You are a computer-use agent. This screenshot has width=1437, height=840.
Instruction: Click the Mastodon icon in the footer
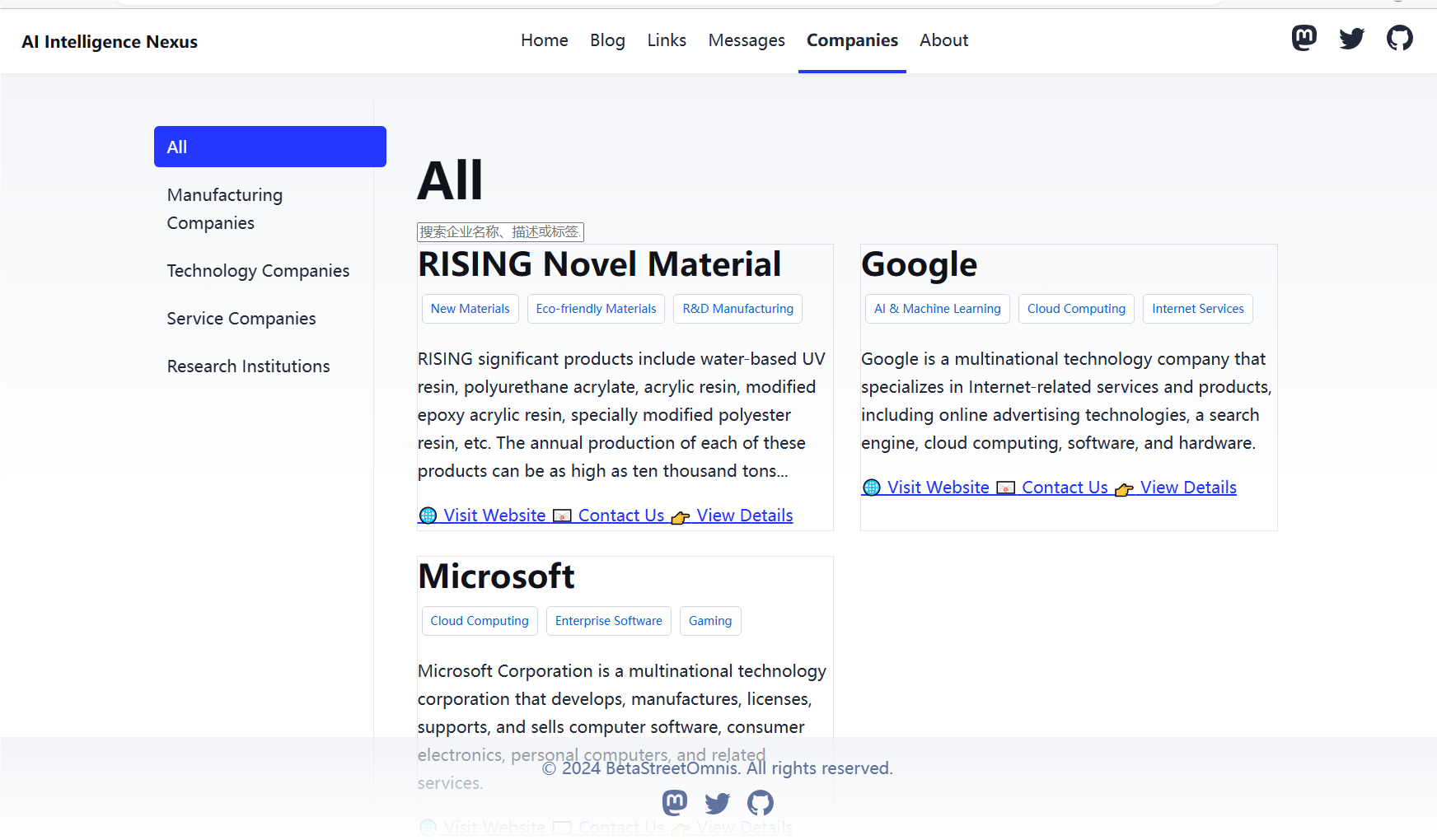click(675, 802)
